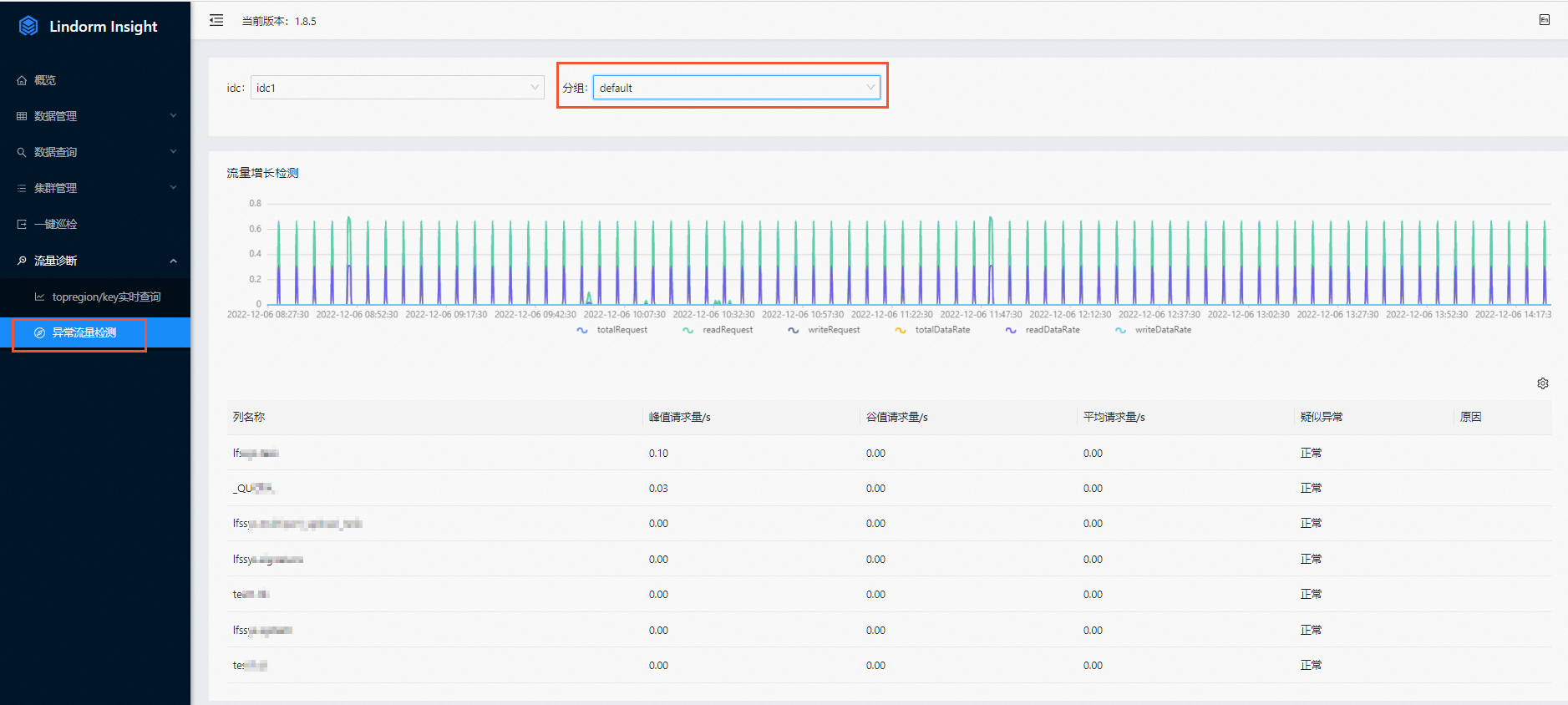Click the Lindorm Insight logo icon
The height and width of the screenshot is (705, 1568).
tap(28, 26)
